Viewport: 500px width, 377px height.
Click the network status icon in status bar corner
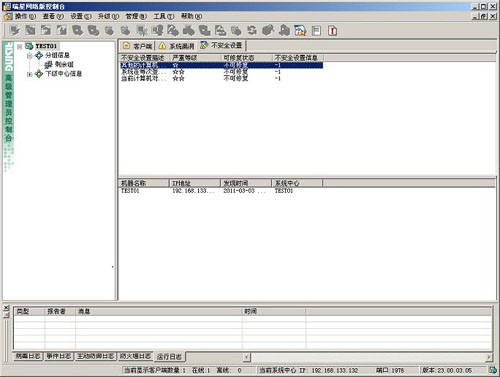tap(493, 370)
